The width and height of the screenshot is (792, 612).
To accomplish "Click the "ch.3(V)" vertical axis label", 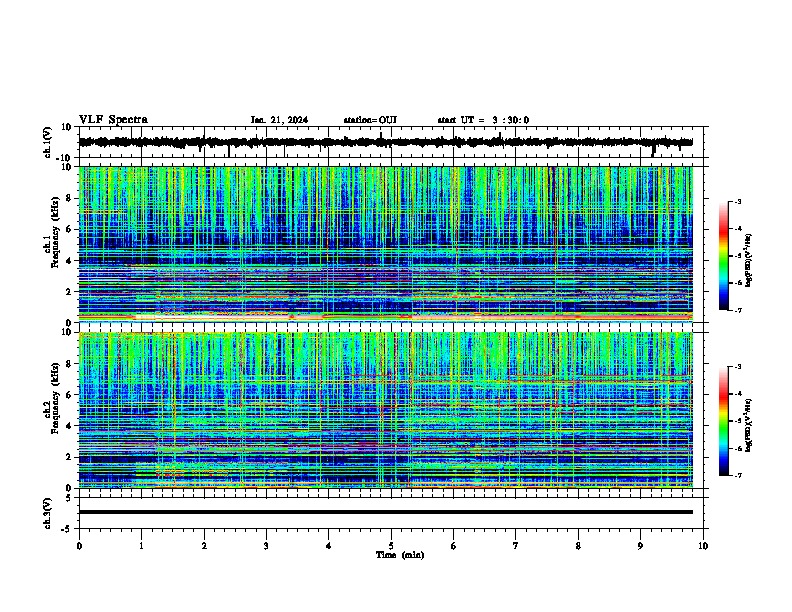I will pyautogui.click(x=48, y=513).
